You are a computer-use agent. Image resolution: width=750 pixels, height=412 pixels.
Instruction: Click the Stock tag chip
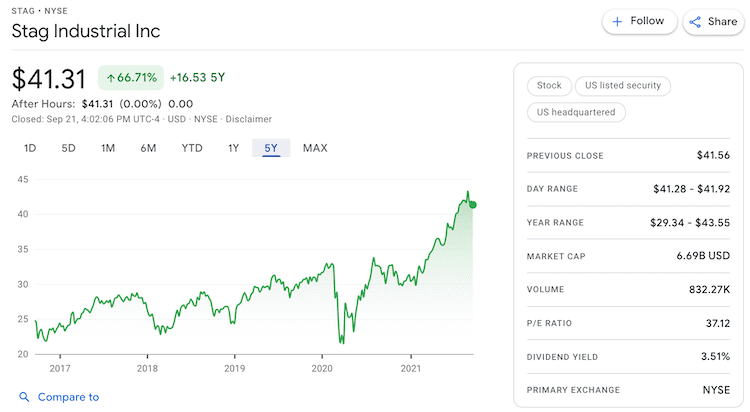549,86
